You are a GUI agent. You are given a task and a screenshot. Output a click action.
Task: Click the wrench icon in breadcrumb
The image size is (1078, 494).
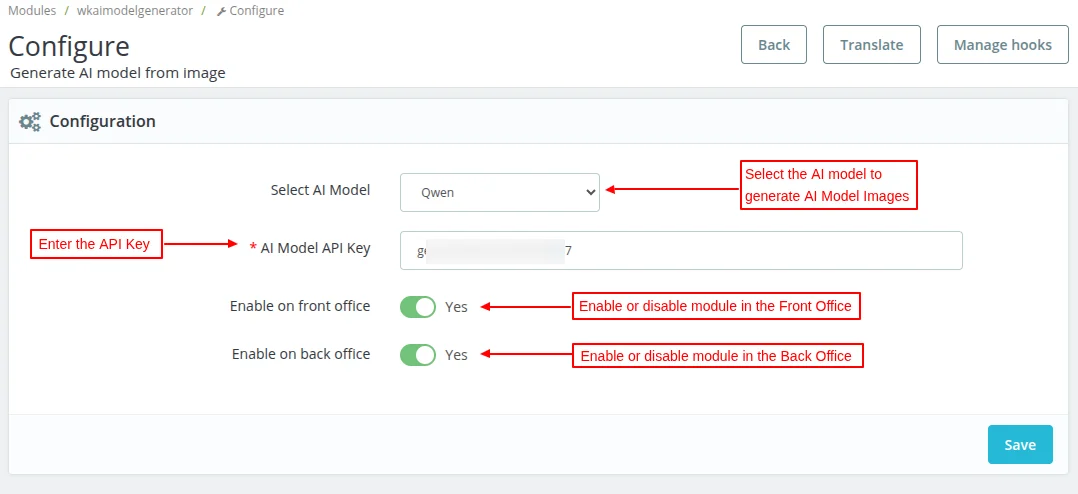[221, 11]
